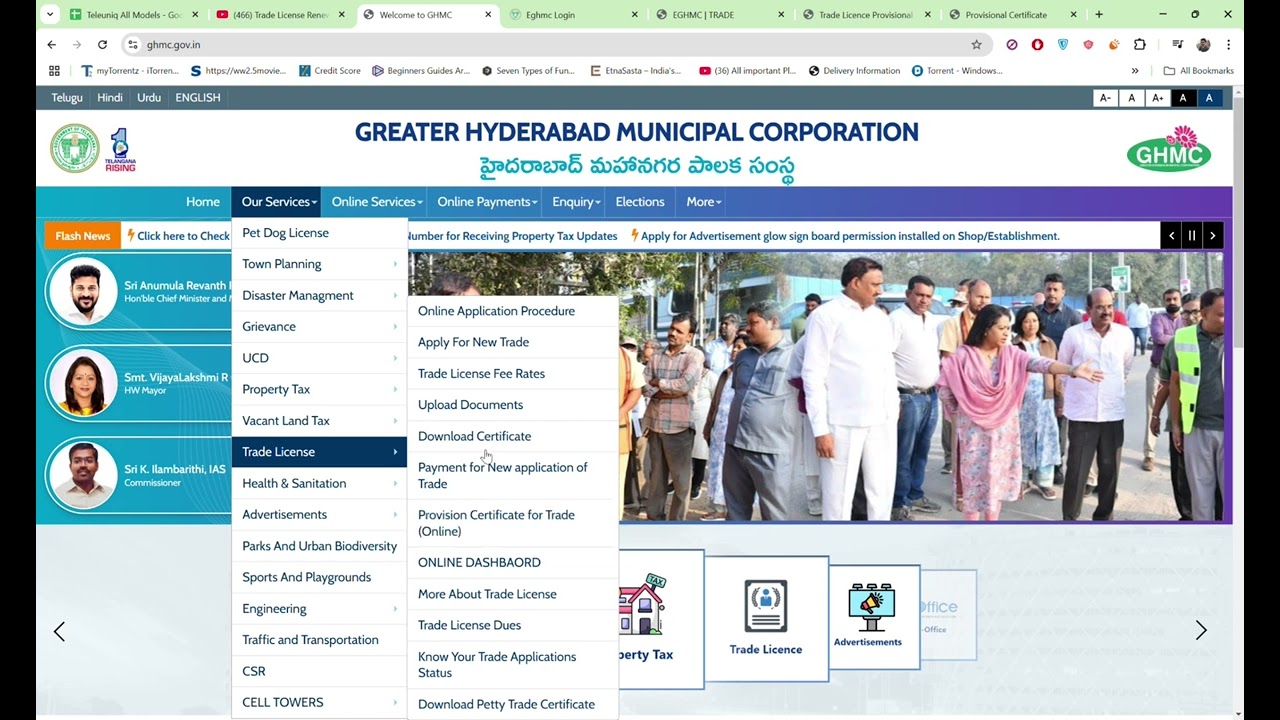Open Home in the navigation bar
The height and width of the screenshot is (720, 1280).
[x=203, y=202]
